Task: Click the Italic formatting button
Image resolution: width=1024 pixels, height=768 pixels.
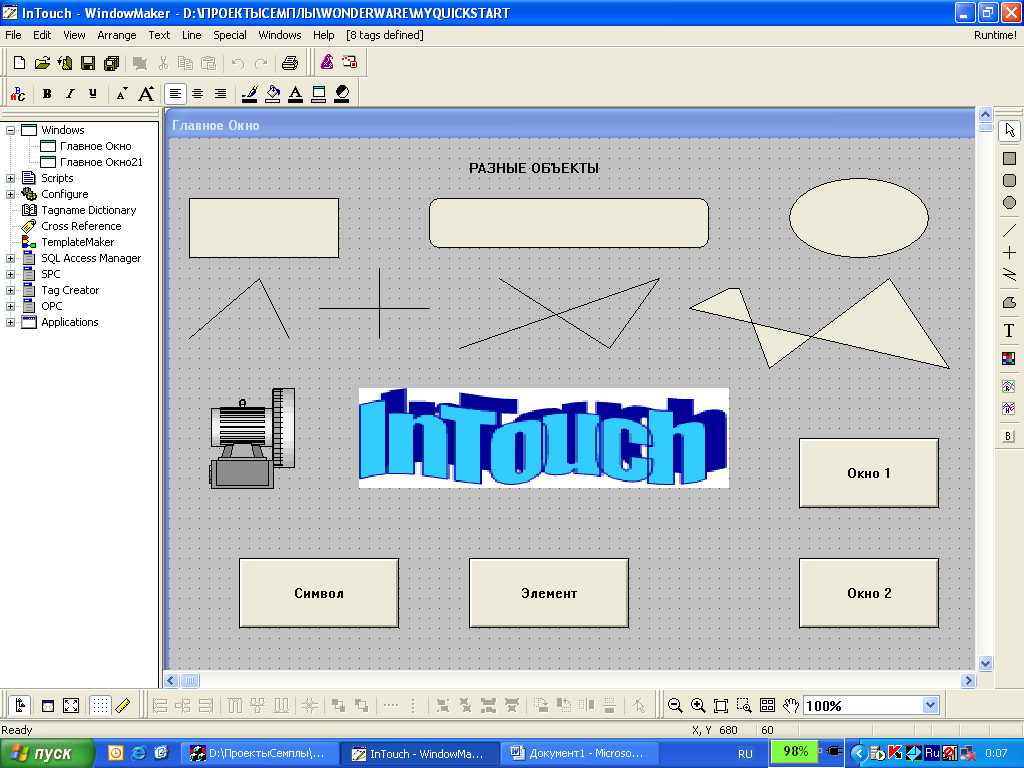Action: coord(70,94)
